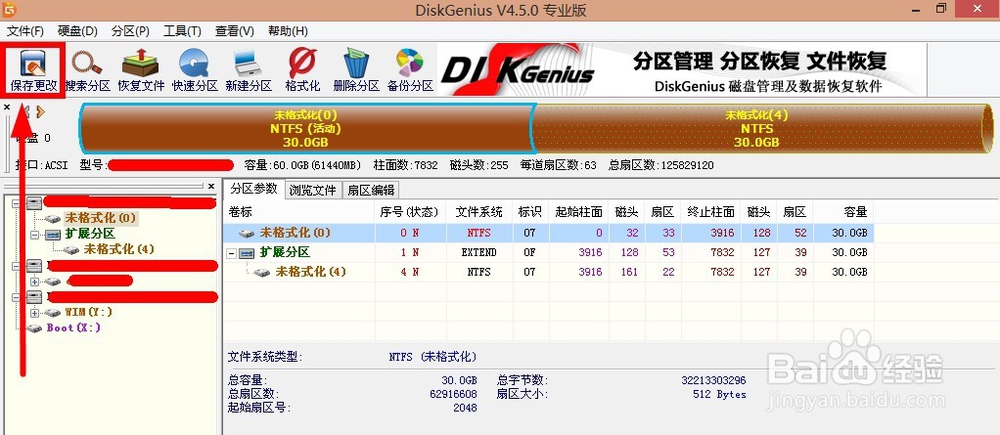Click the 新建分区 new partition icon

(248, 70)
